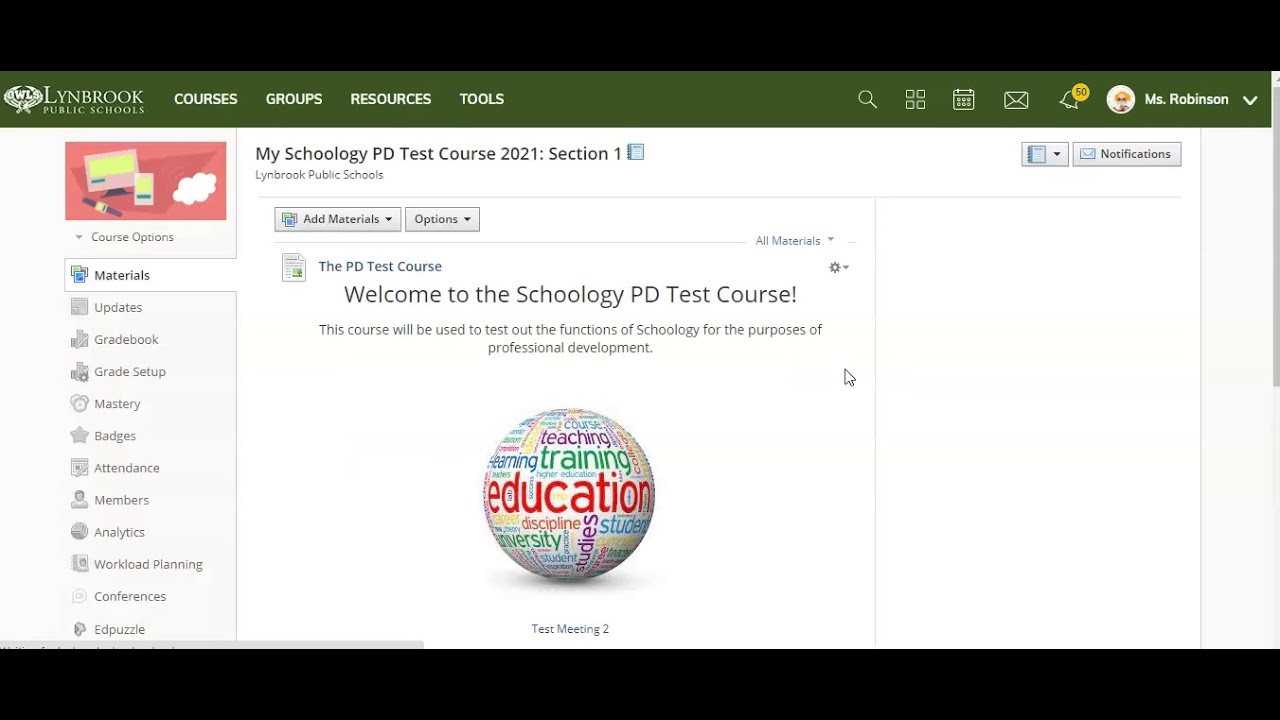Click the Notifications button
This screenshot has width=1280, height=720.
(x=1127, y=154)
